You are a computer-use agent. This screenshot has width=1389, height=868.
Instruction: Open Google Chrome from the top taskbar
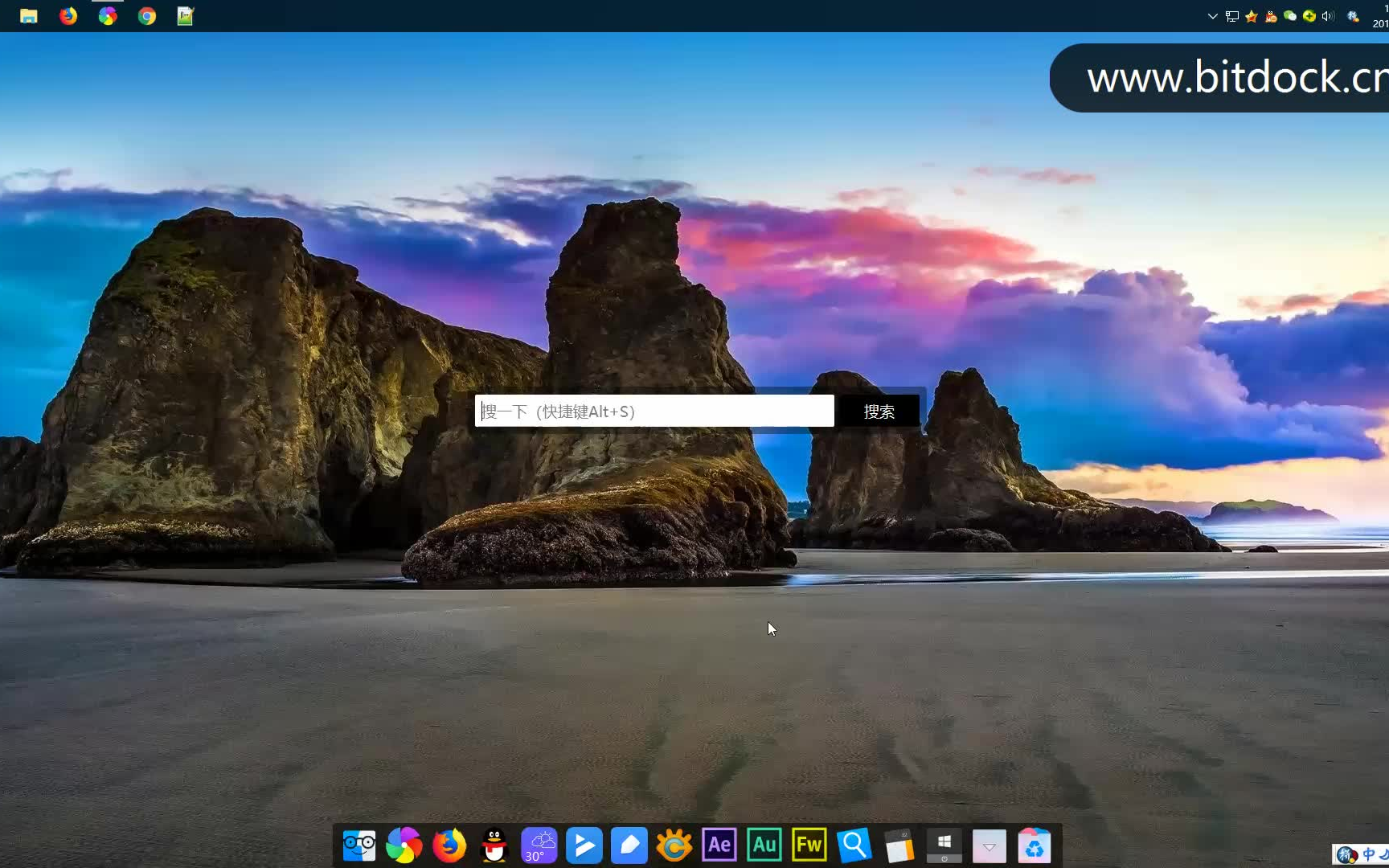click(146, 16)
